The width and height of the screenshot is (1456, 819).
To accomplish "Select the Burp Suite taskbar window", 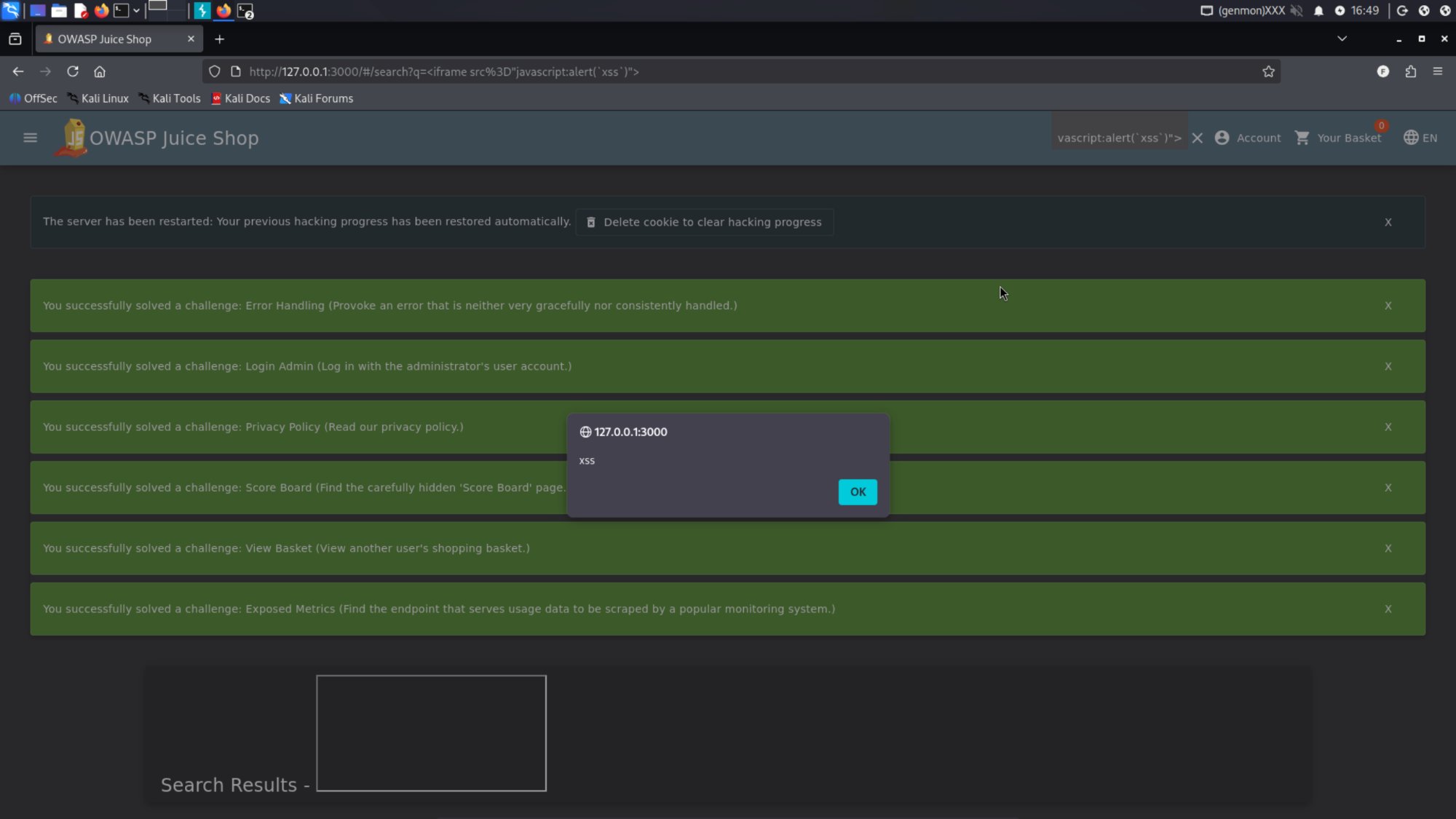I will tap(202, 10).
